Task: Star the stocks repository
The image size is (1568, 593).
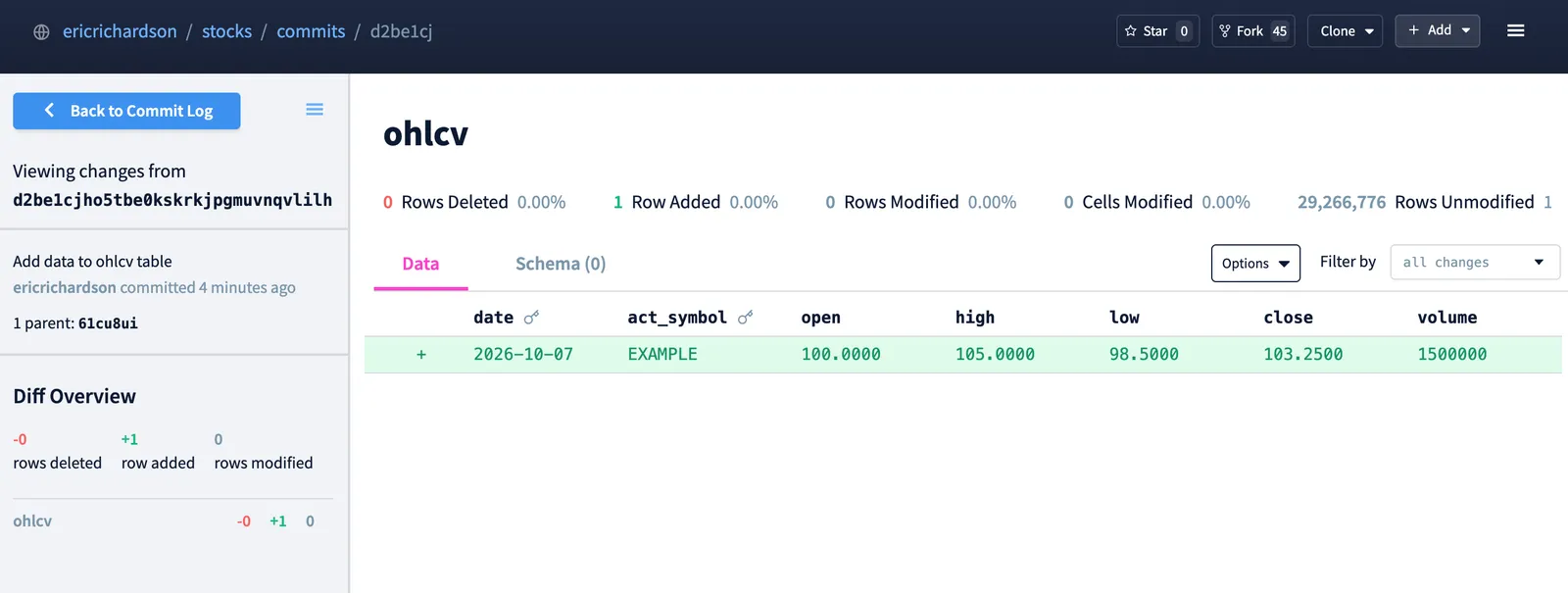Action: [1157, 31]
